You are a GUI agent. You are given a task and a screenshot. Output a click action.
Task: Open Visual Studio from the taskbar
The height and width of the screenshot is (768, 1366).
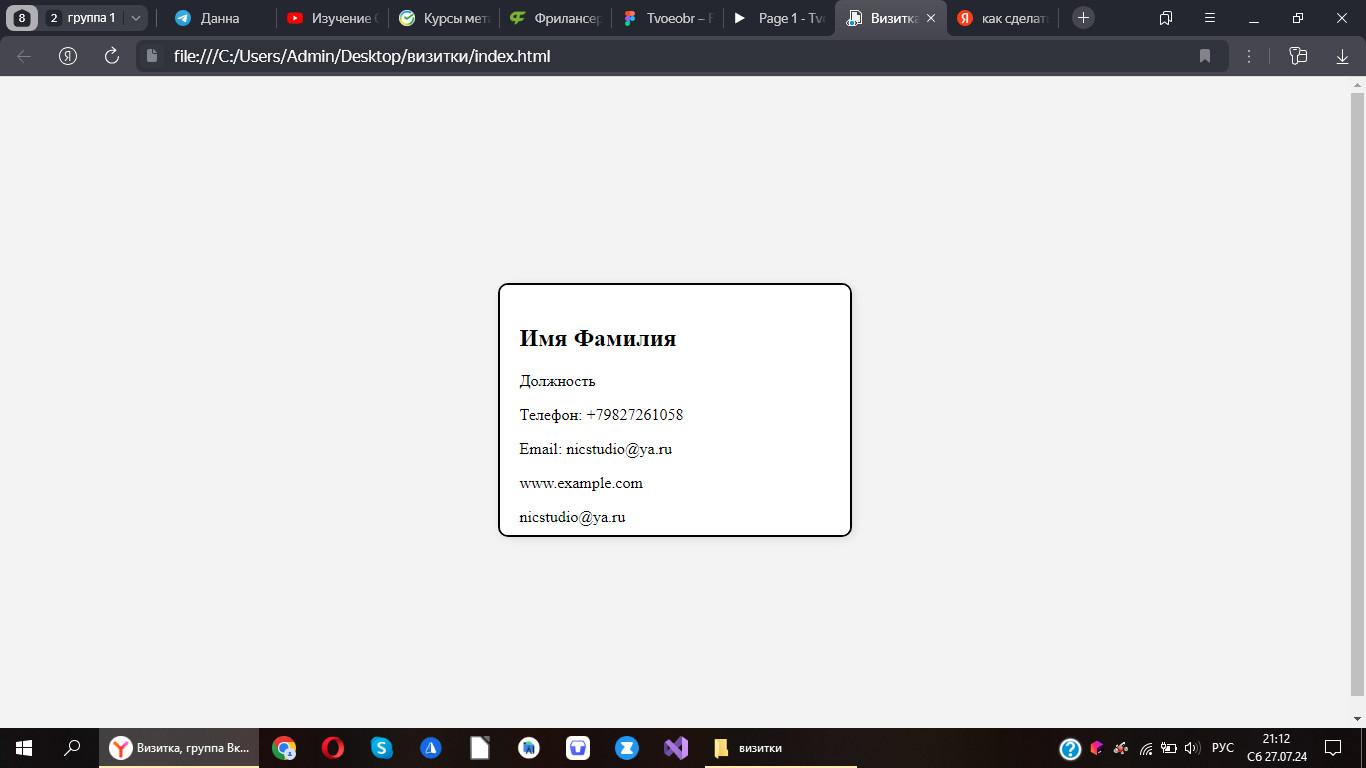pos(676,748)
